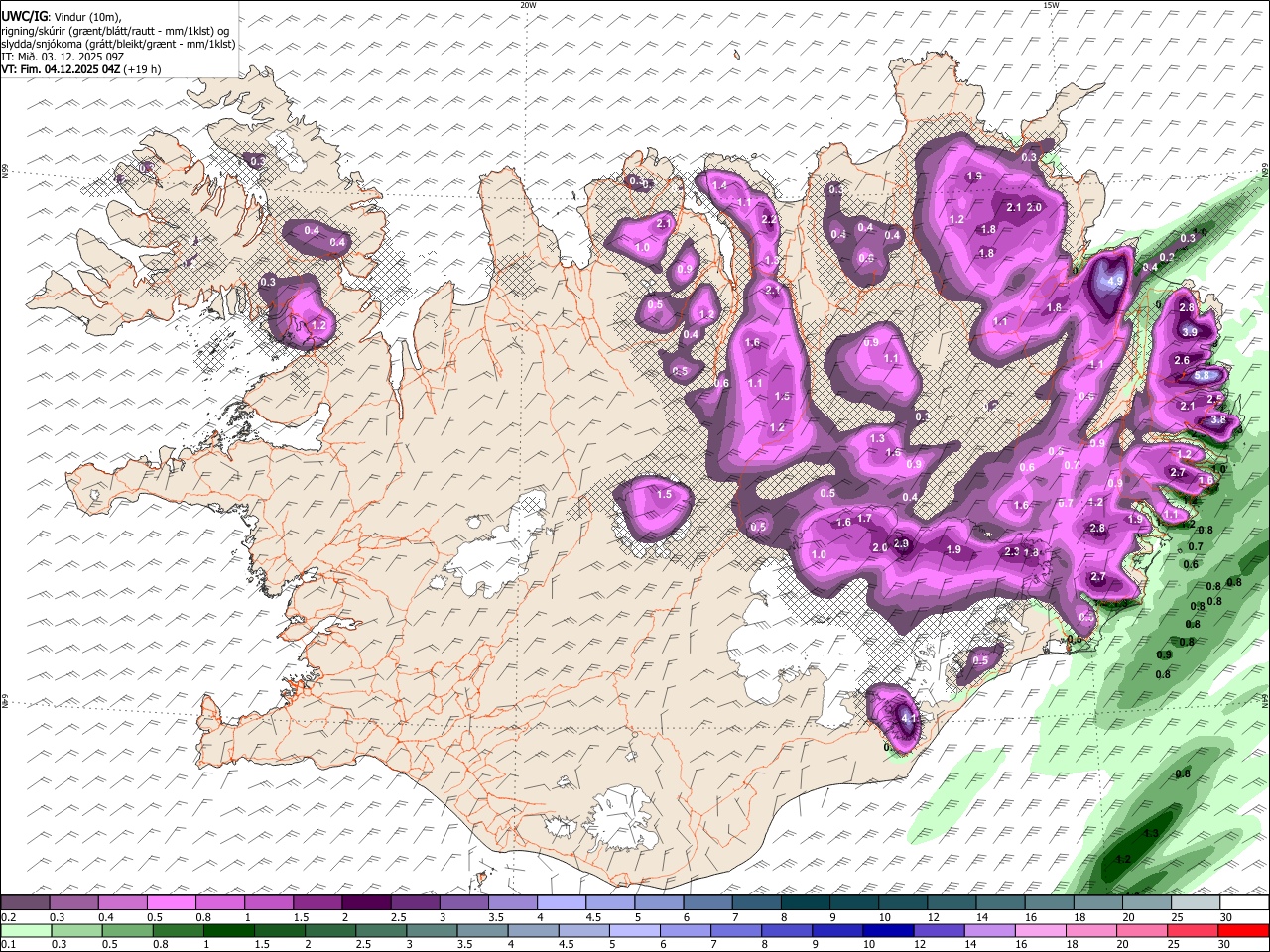Choose the darkest purple swatch labeled 2 in upper legend
The height and width of the screenshot is (952, 1270).
click(x=366, y=902)
